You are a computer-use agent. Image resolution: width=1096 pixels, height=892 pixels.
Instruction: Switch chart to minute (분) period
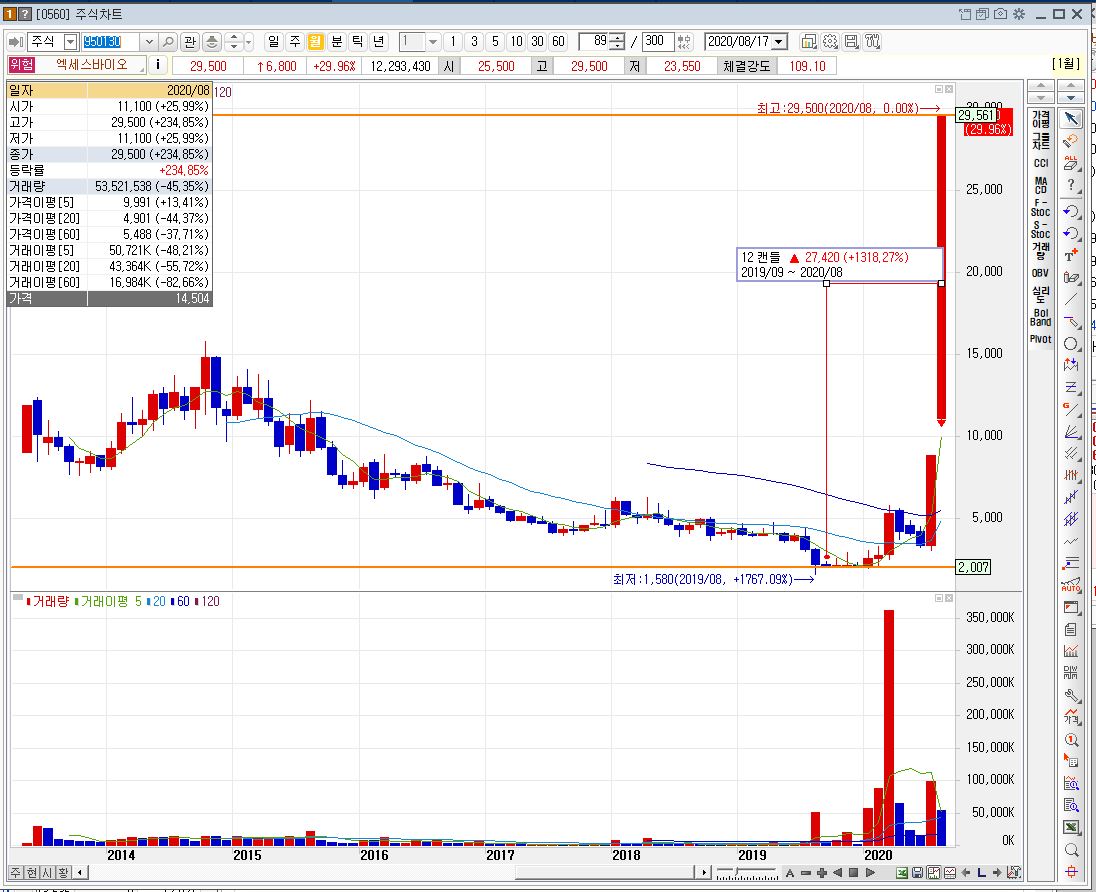(336, 42)
